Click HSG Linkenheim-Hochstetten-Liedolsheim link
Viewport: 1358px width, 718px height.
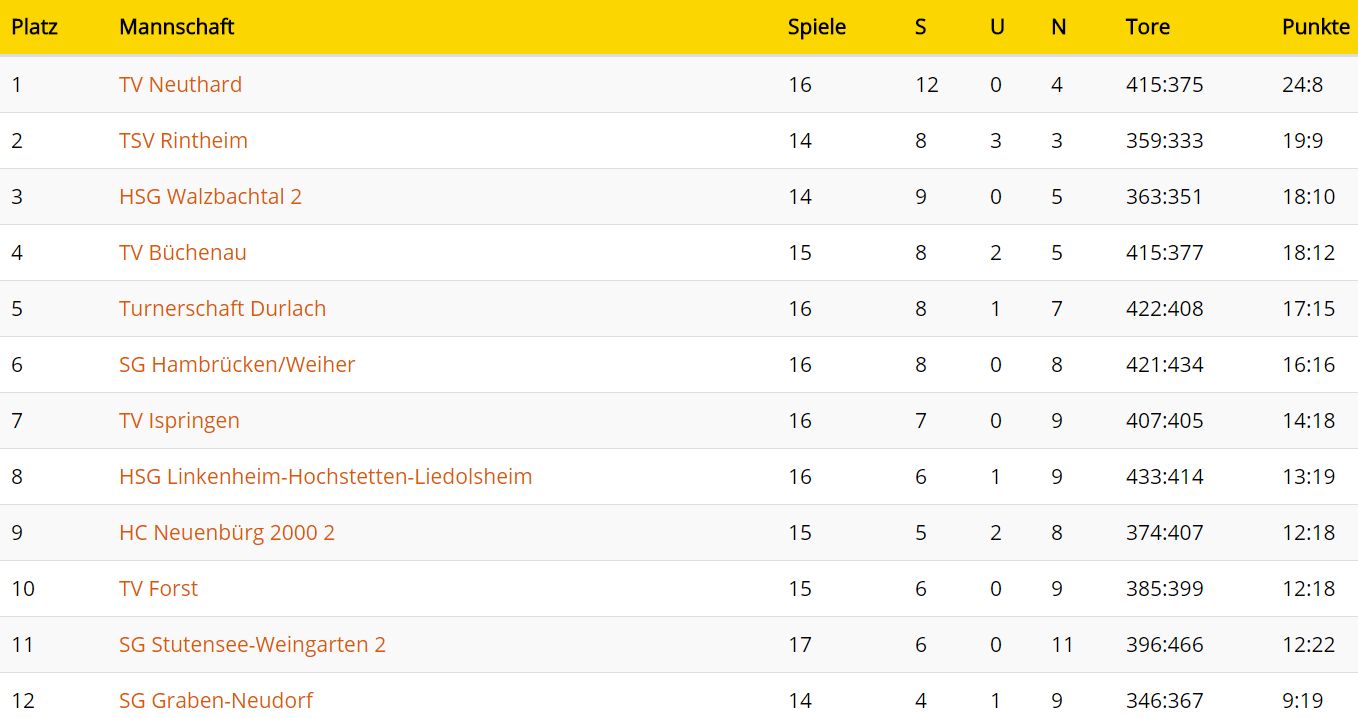[x=325, y=476]
